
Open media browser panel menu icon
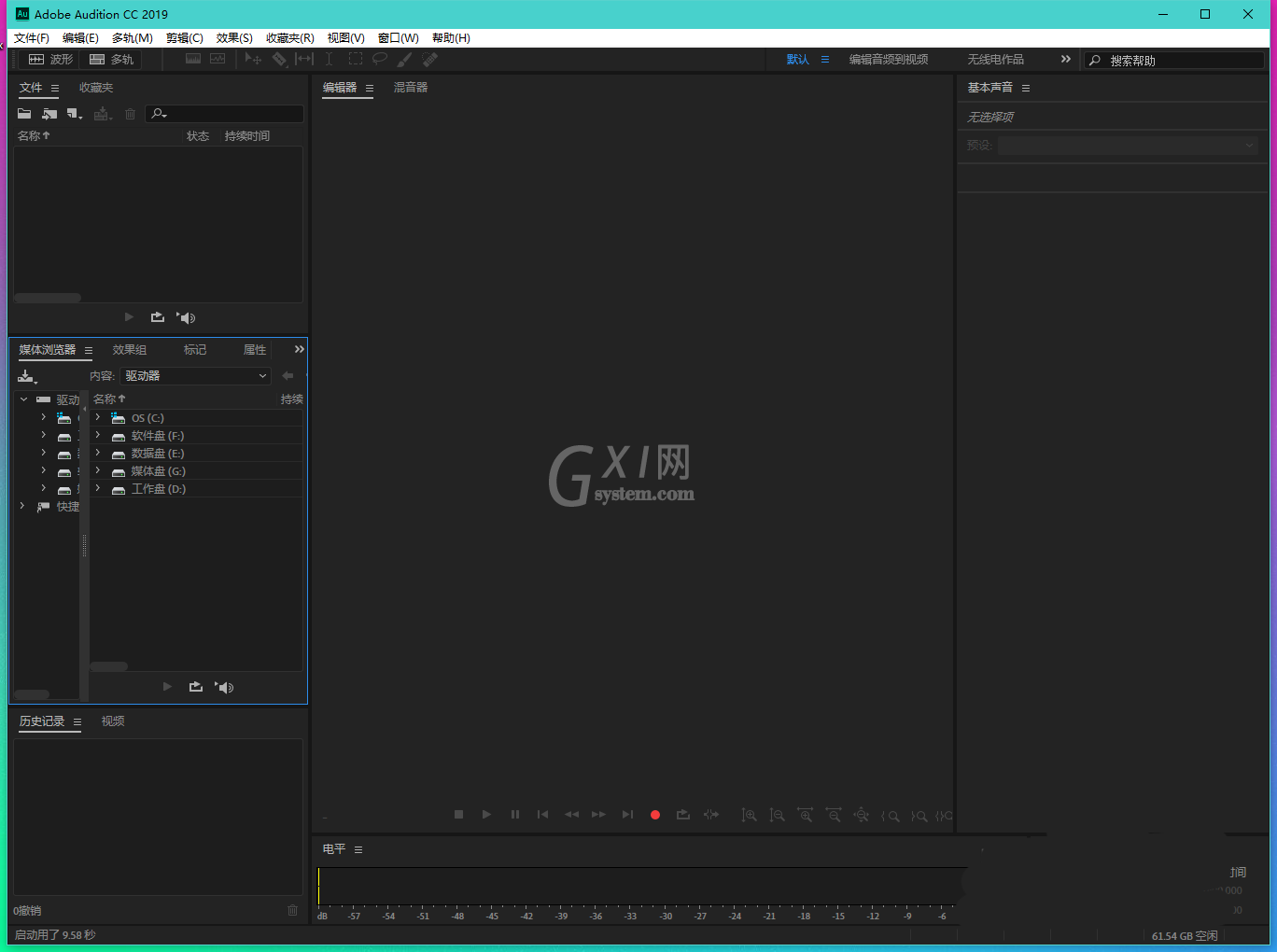(x=89, y=351)
